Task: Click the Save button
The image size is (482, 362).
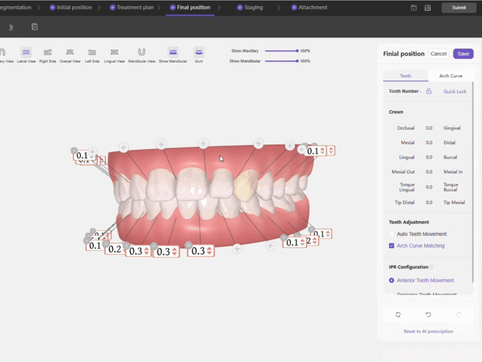Action: point(463,54)
